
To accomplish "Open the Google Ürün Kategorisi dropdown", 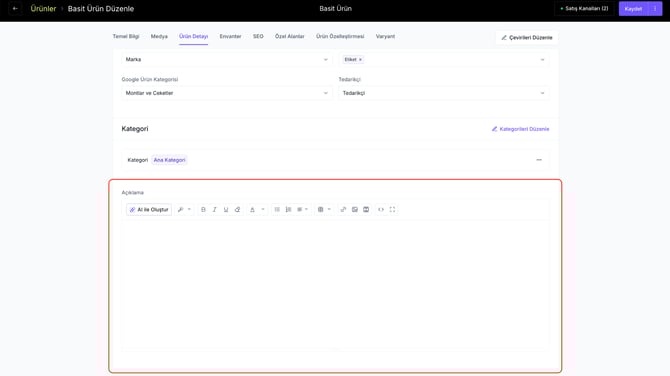I will (226, 93).
